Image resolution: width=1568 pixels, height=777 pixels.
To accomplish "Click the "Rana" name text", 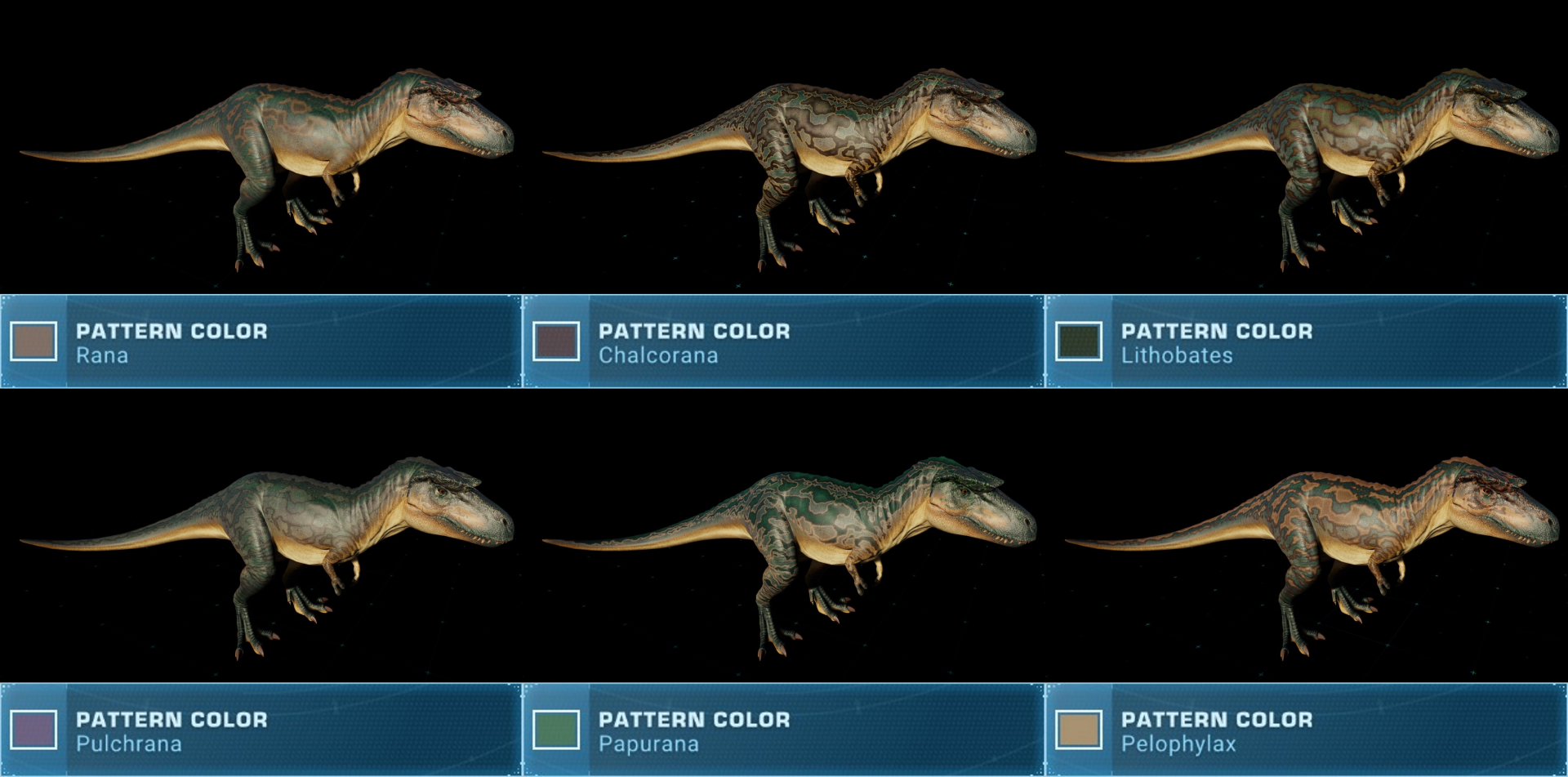I will click(x=102, y=356).
